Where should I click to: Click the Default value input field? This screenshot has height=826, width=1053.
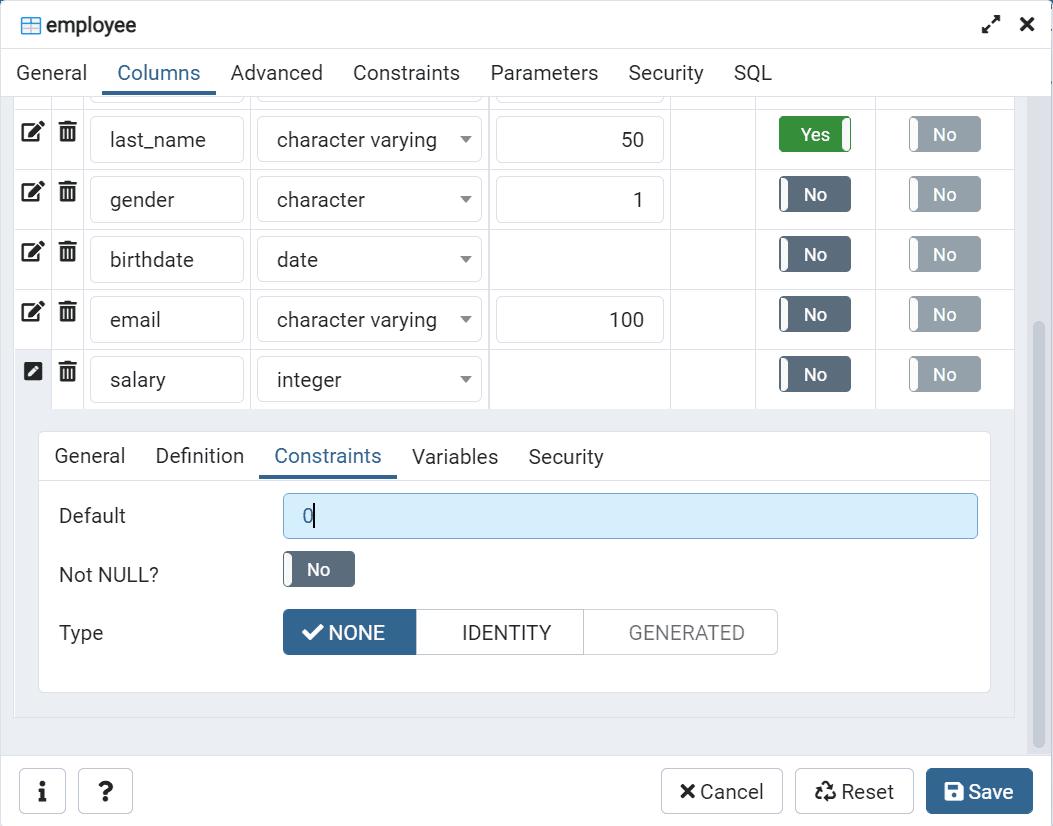coord(630,516)
